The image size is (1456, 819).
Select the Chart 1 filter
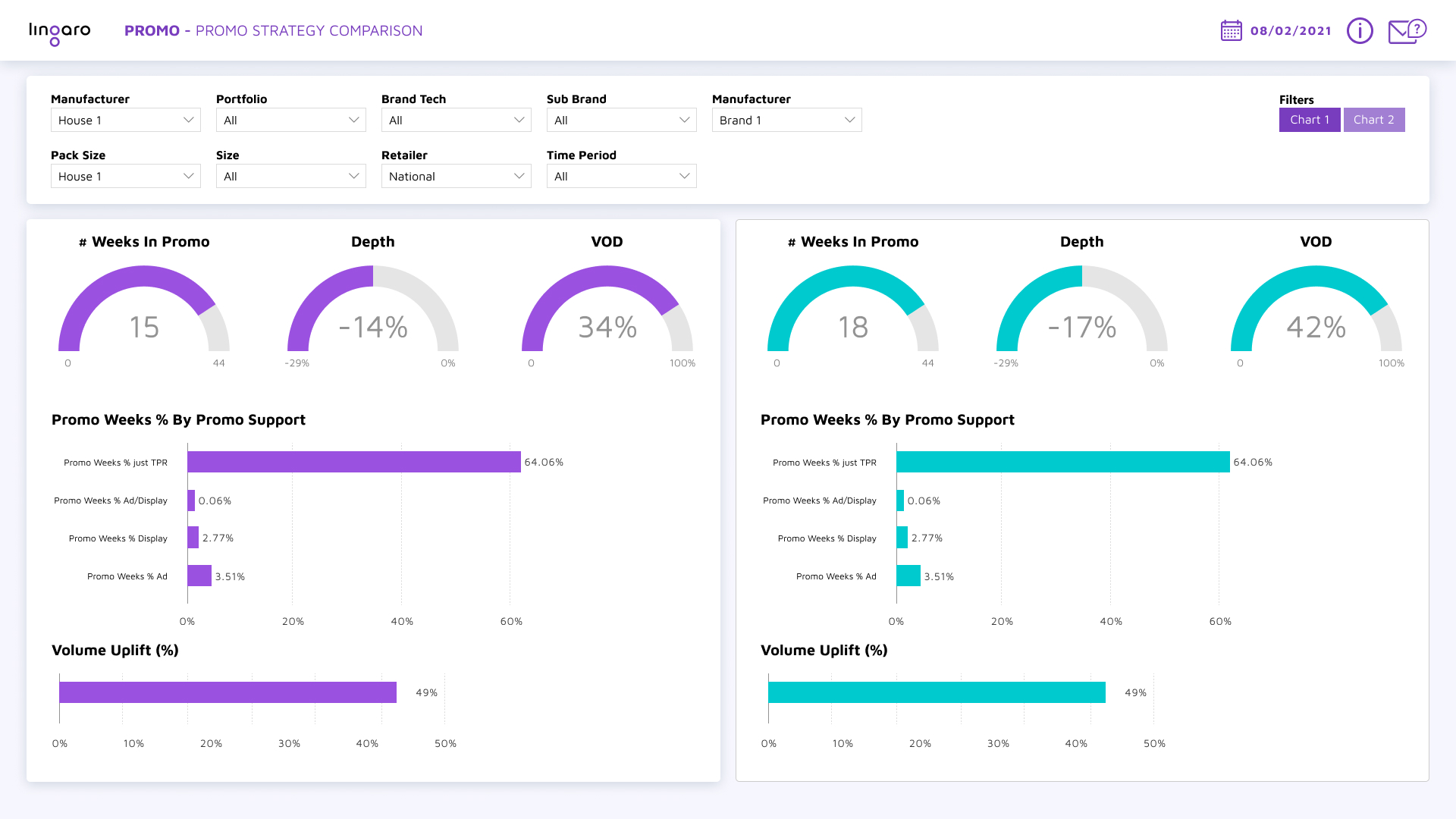click(1310, 119)
